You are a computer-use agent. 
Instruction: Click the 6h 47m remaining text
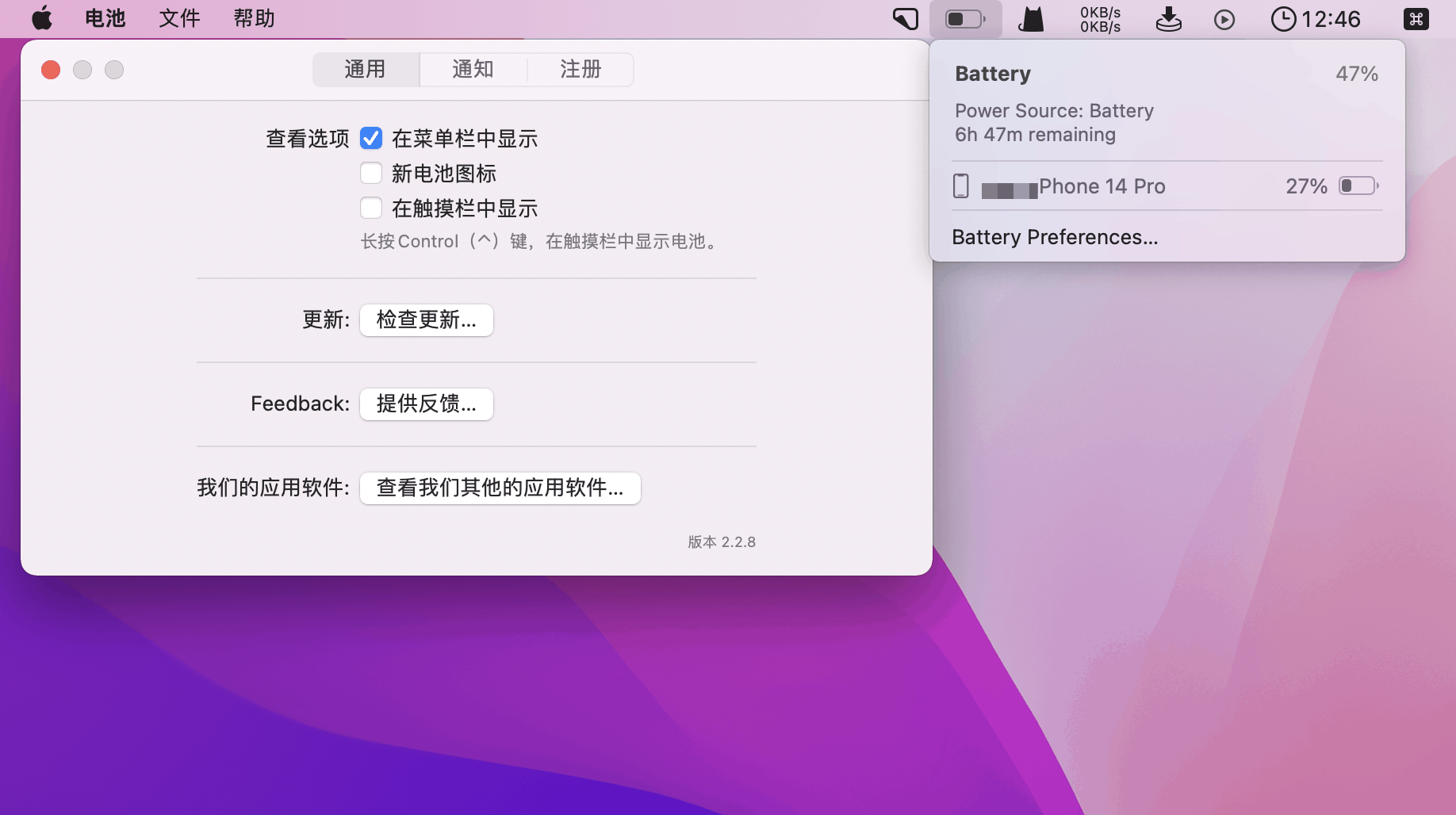click(1035, 135)
